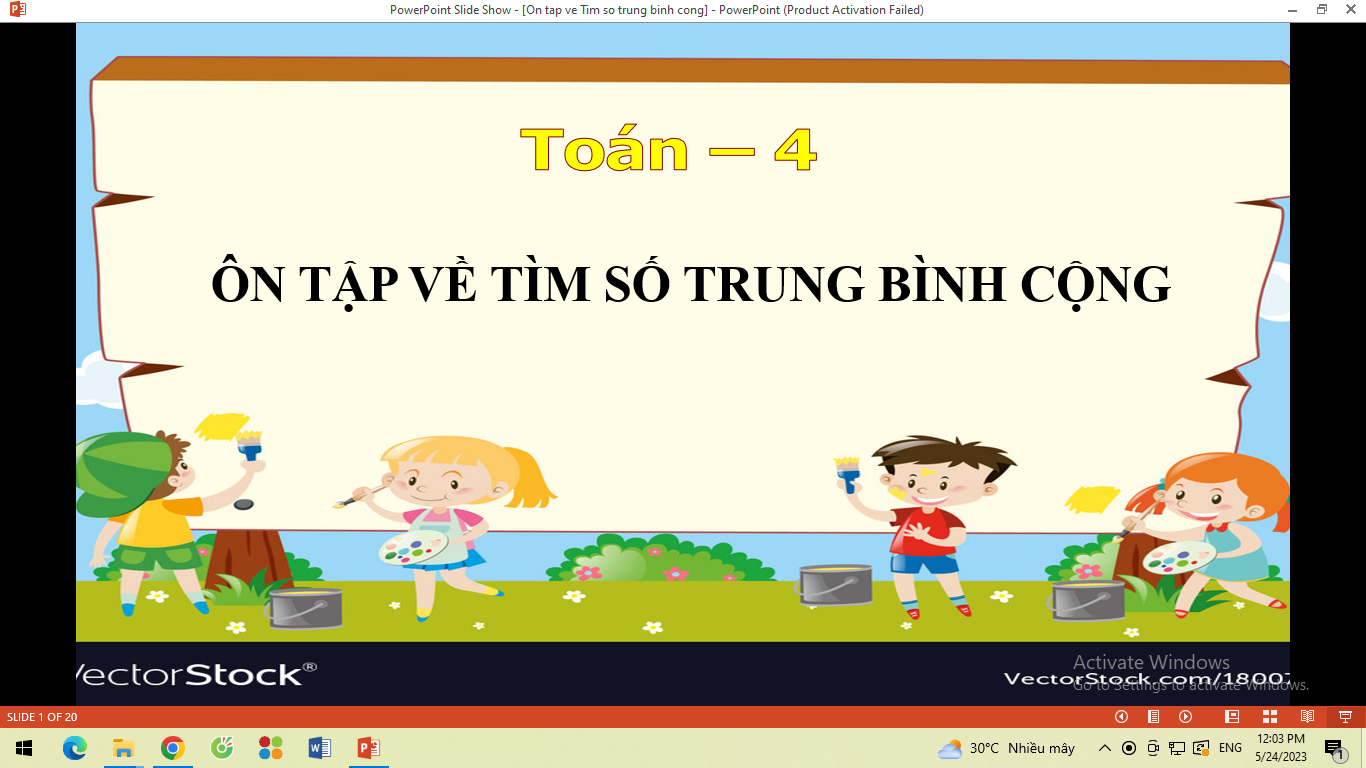
Task: Click the PowerPoint icon in the title bar
Action: coord(17,10)
